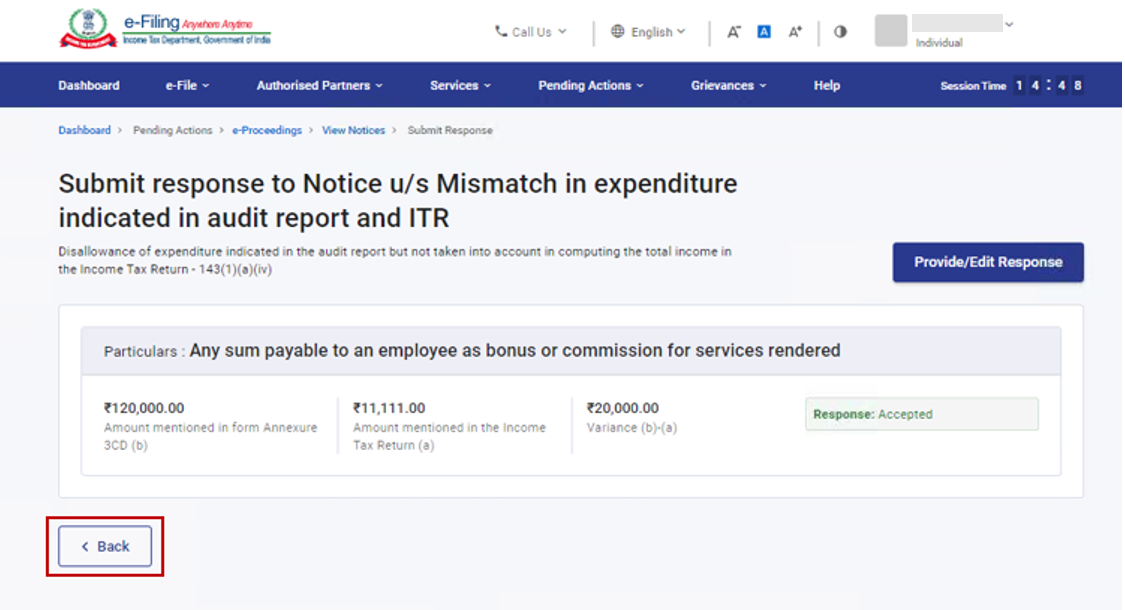This screenshot has height=610, width=1125.
Task: Open the Authorised Partners menu
Action: coord(319,86)
